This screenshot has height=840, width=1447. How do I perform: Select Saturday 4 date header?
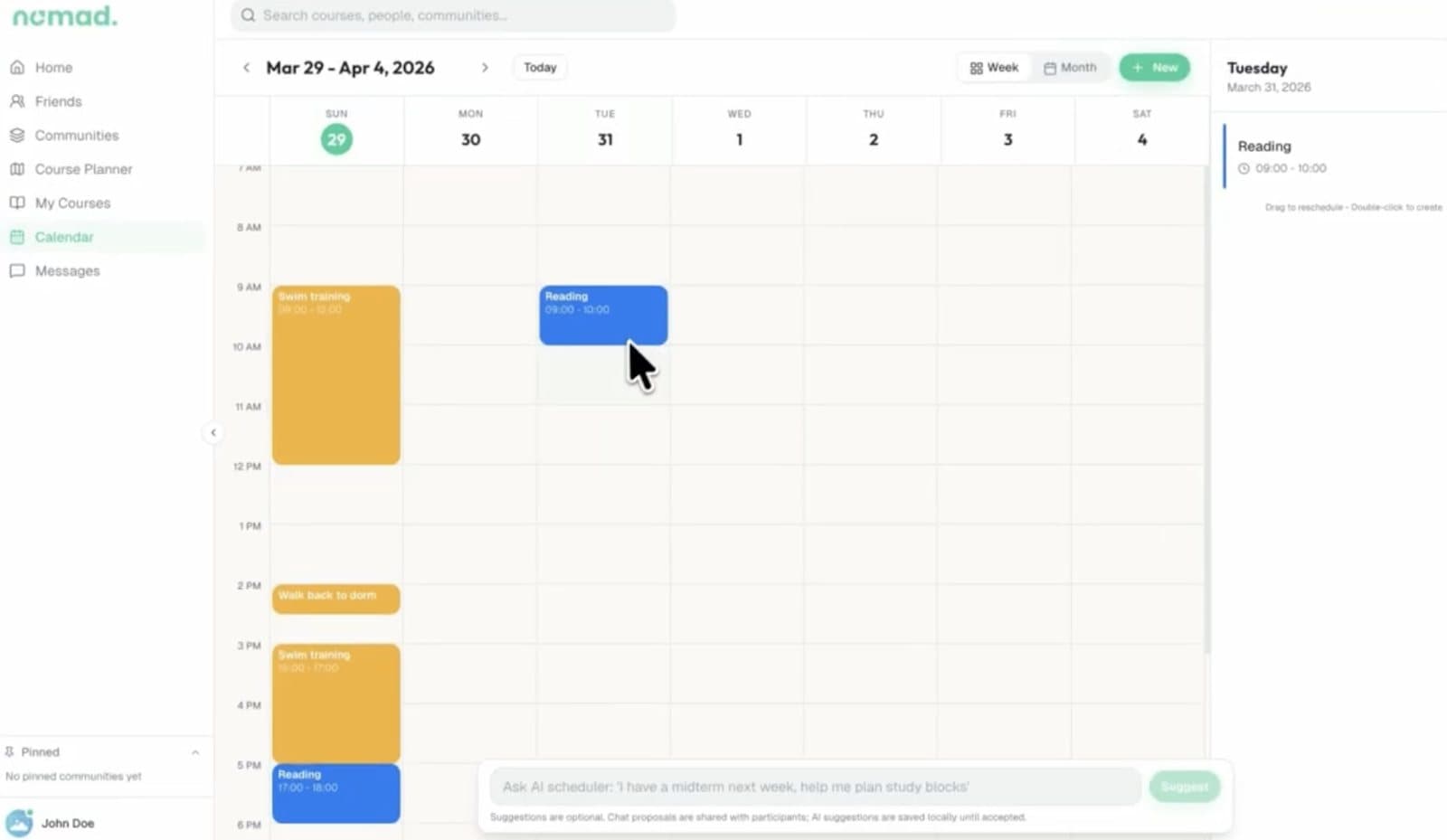click(1142, 131)
